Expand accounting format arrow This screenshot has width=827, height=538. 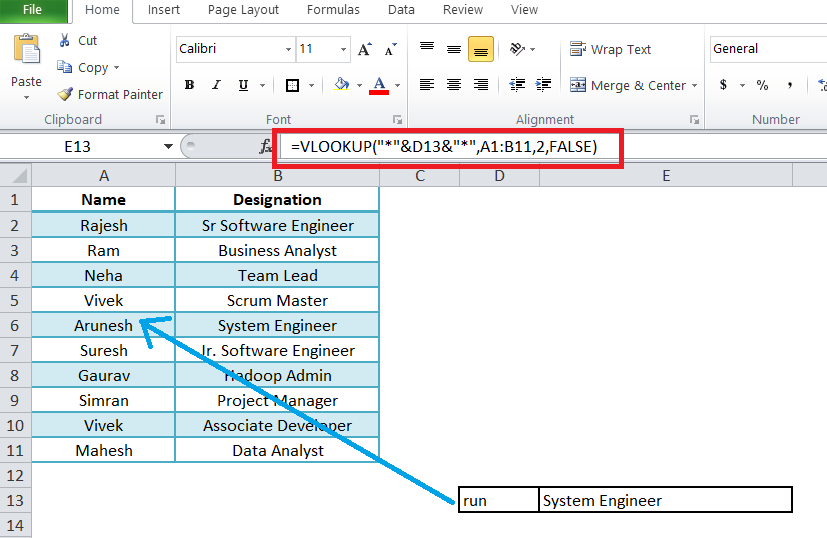tap(742, 85)
